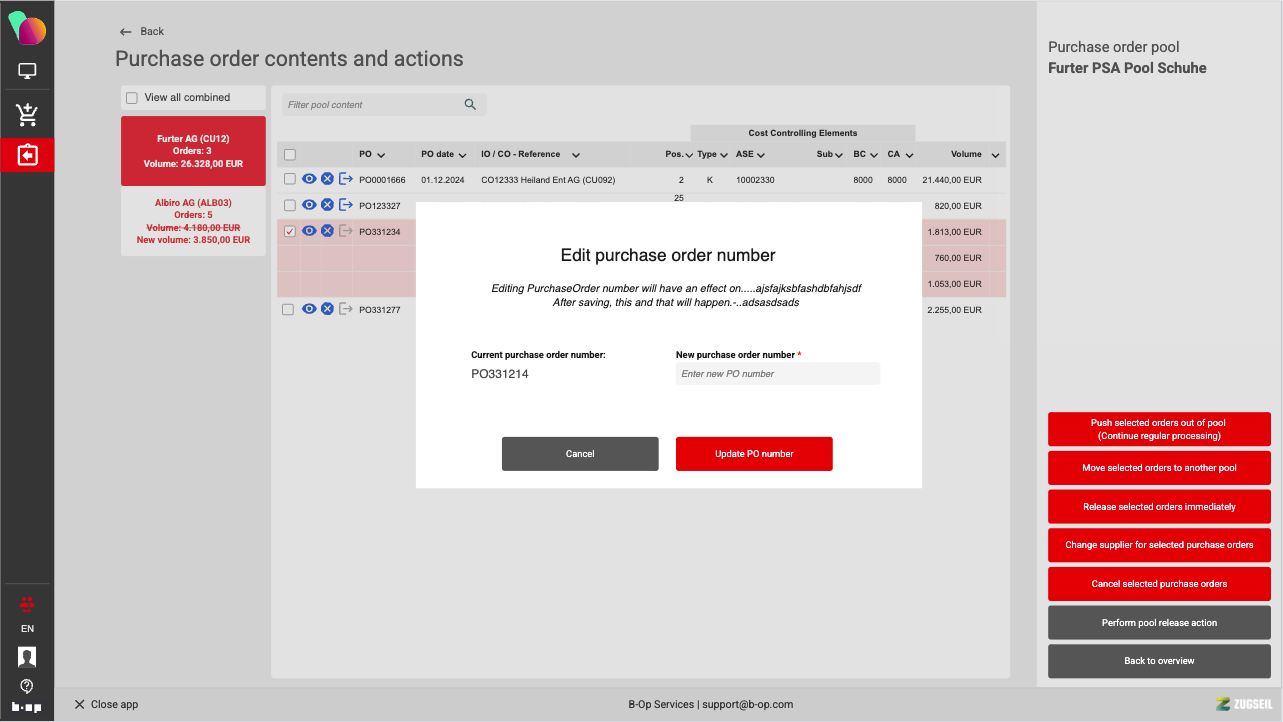Focus the new purchase order number field
Image resolution: width=1283 pixels, height=722 pixels.
click(777, 374)
